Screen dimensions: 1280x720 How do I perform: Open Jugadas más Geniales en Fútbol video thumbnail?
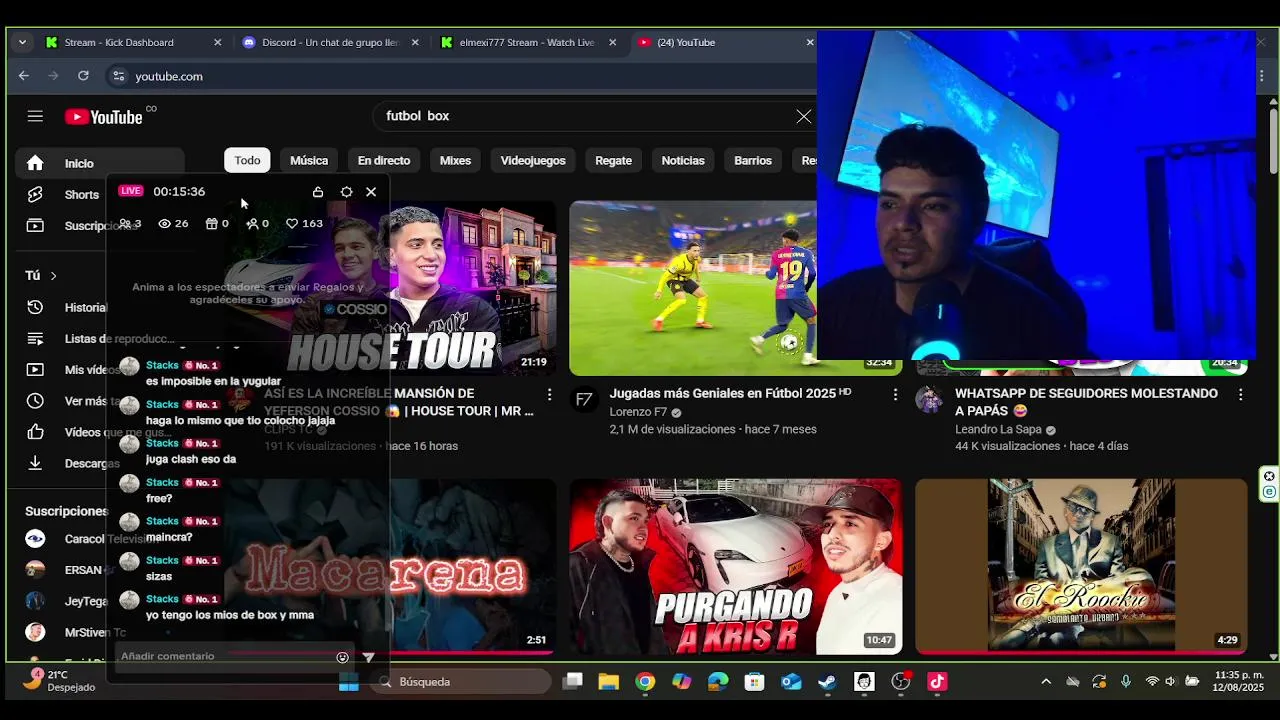[693, 288]
